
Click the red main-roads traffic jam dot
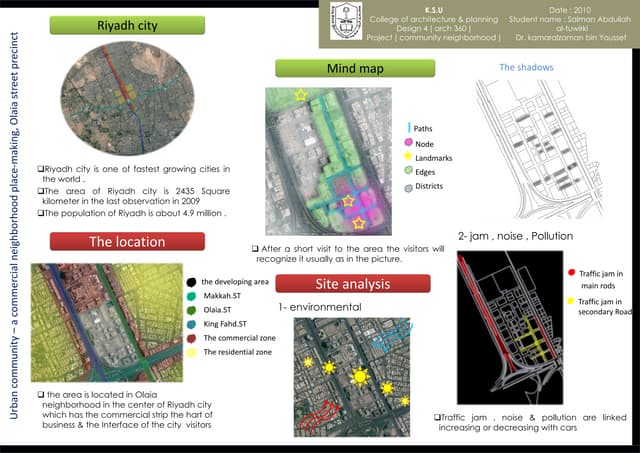click(x=571, y=273)
